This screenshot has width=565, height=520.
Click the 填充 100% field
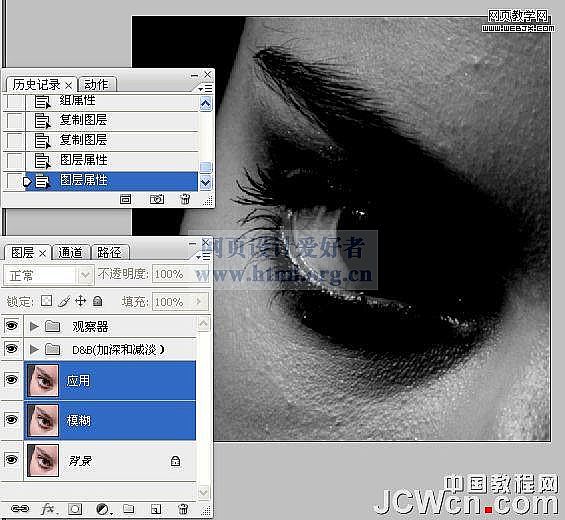pyautogui.click(x=172, y=302)
